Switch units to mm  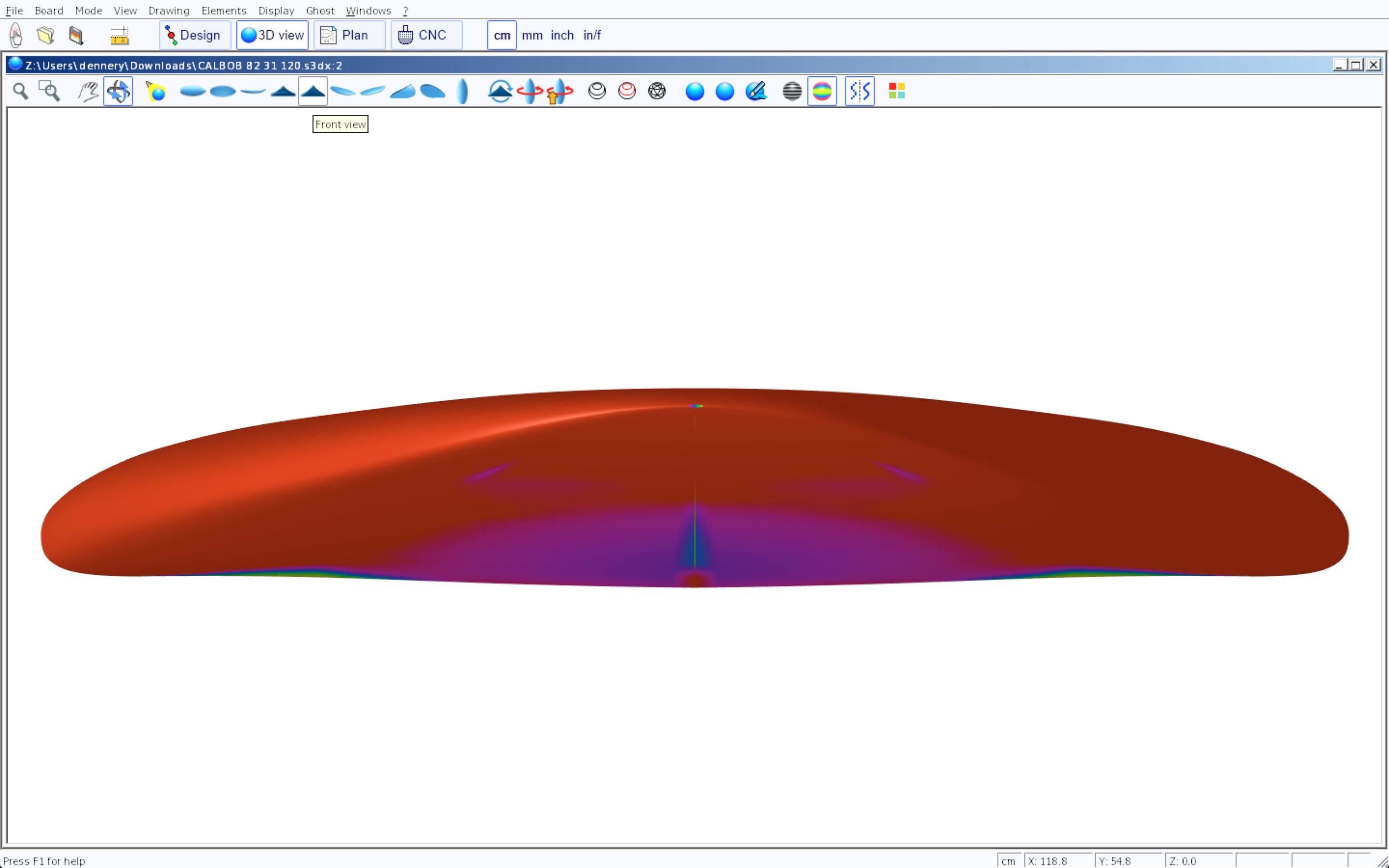coord(531,36)
